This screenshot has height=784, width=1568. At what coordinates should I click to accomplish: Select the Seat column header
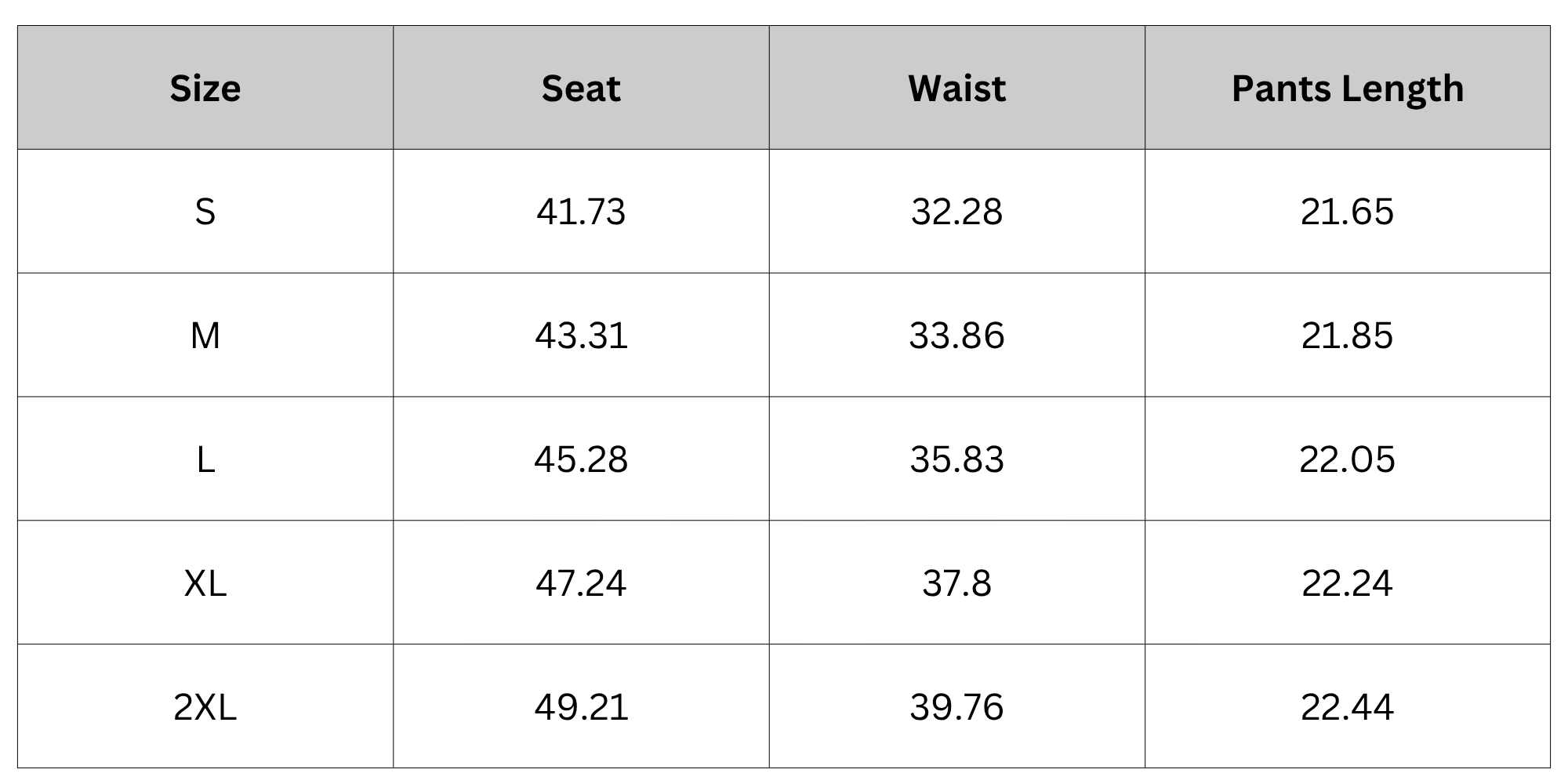pos(581,88)
